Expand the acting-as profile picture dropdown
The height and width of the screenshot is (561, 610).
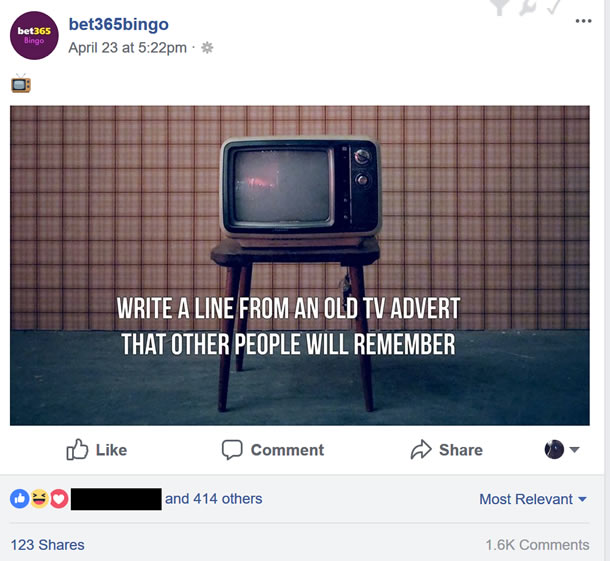[562, 450]
